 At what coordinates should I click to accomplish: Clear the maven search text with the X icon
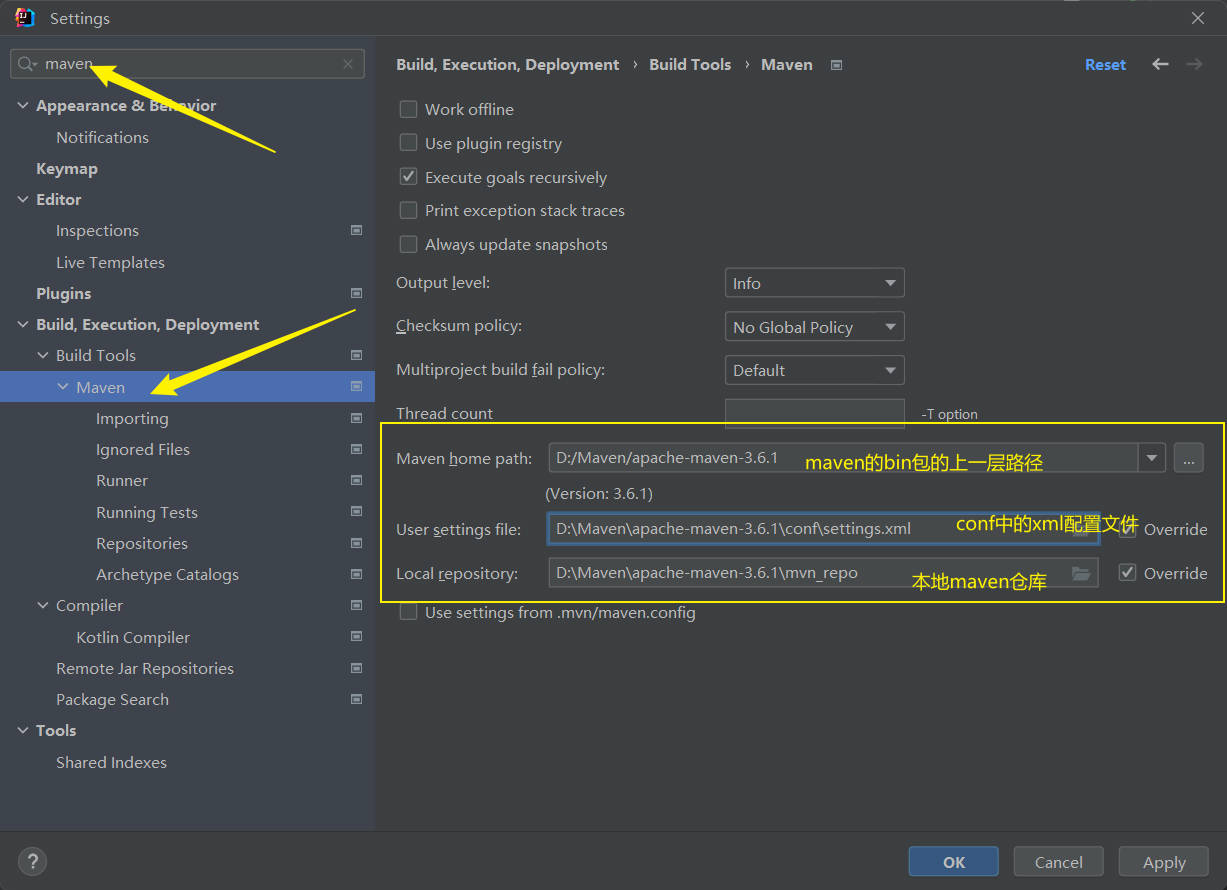point(348,64)
